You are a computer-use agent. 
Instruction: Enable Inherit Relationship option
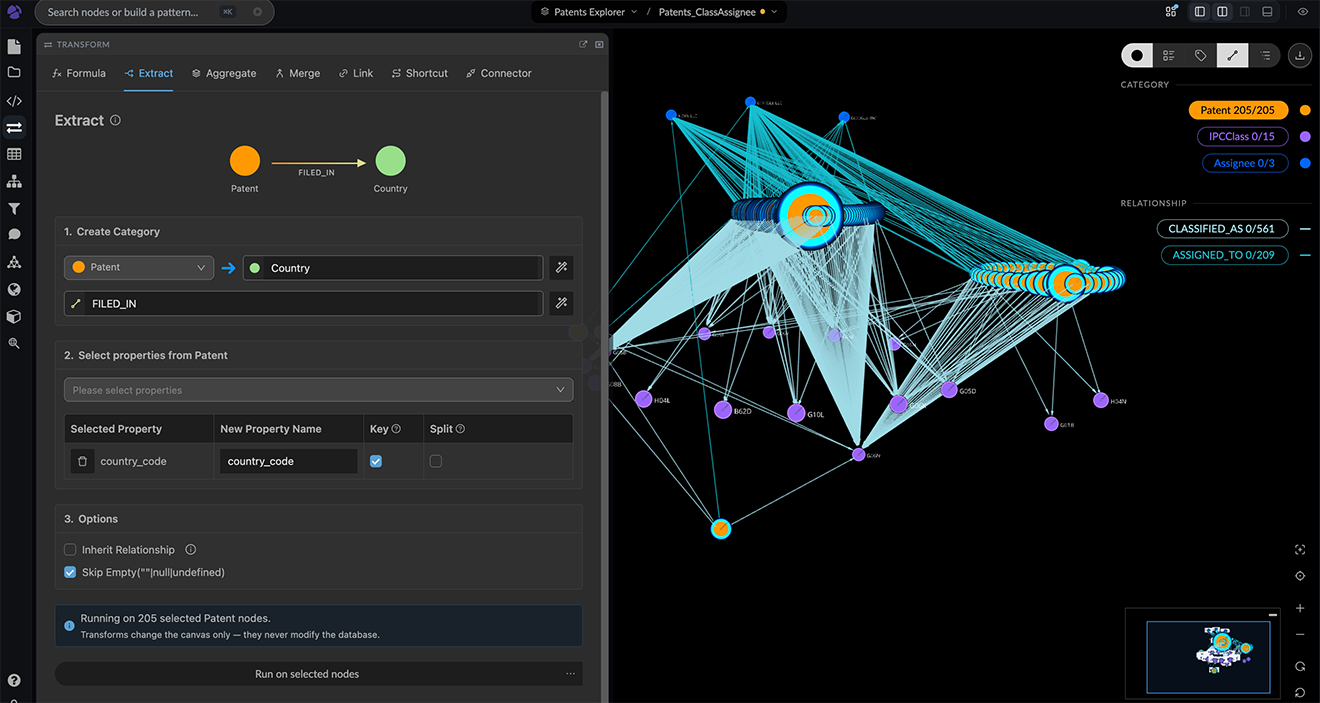click(x=70, y=549)
